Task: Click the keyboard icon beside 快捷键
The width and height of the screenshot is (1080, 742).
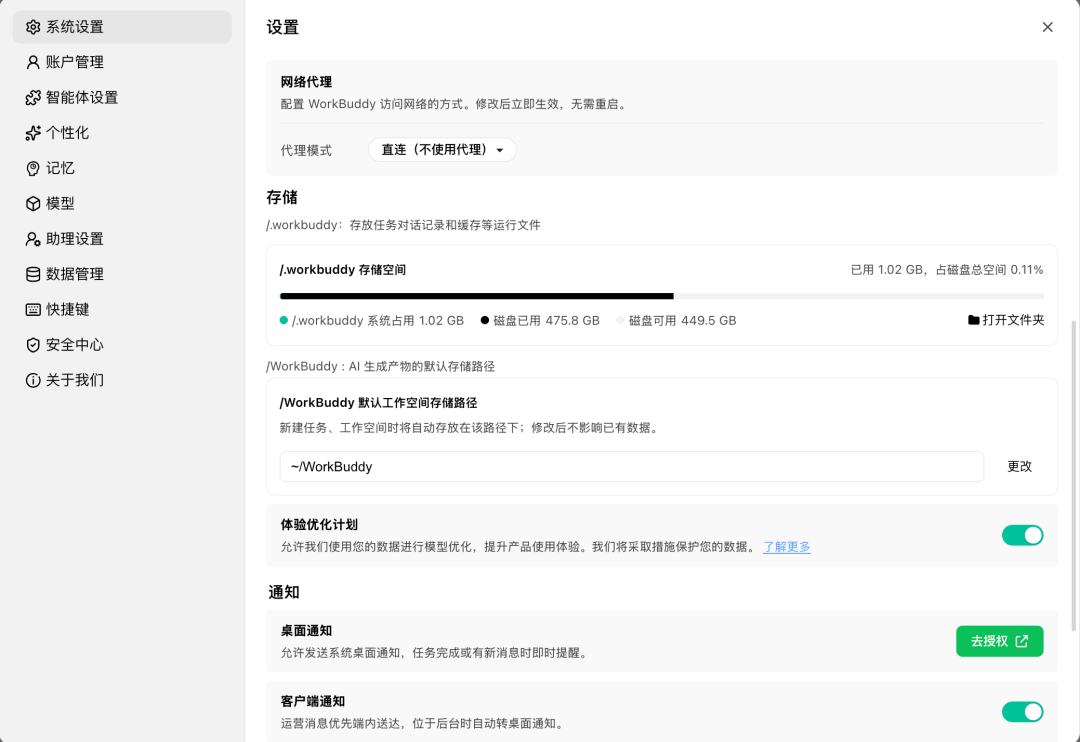Action: pos(33,309)
